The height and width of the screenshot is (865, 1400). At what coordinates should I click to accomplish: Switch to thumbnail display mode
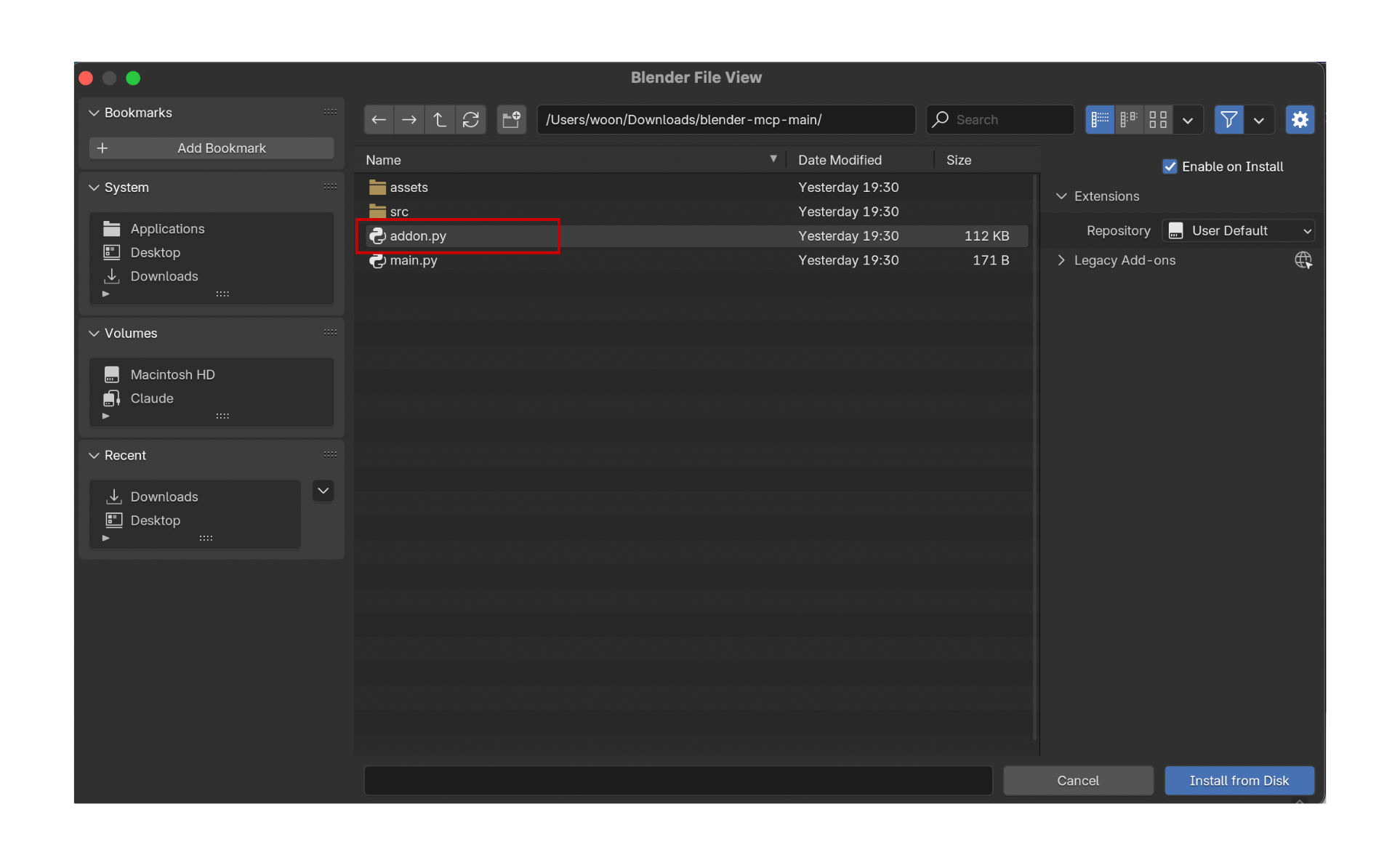pos(1158,120)
